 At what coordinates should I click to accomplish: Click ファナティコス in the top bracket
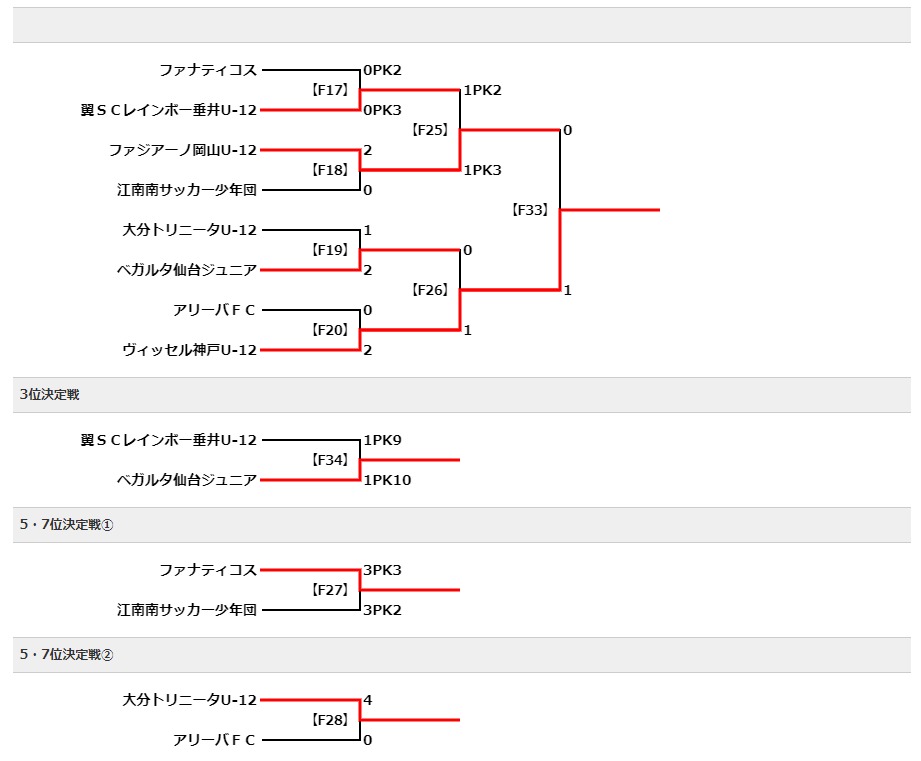(x=209, y=70)
